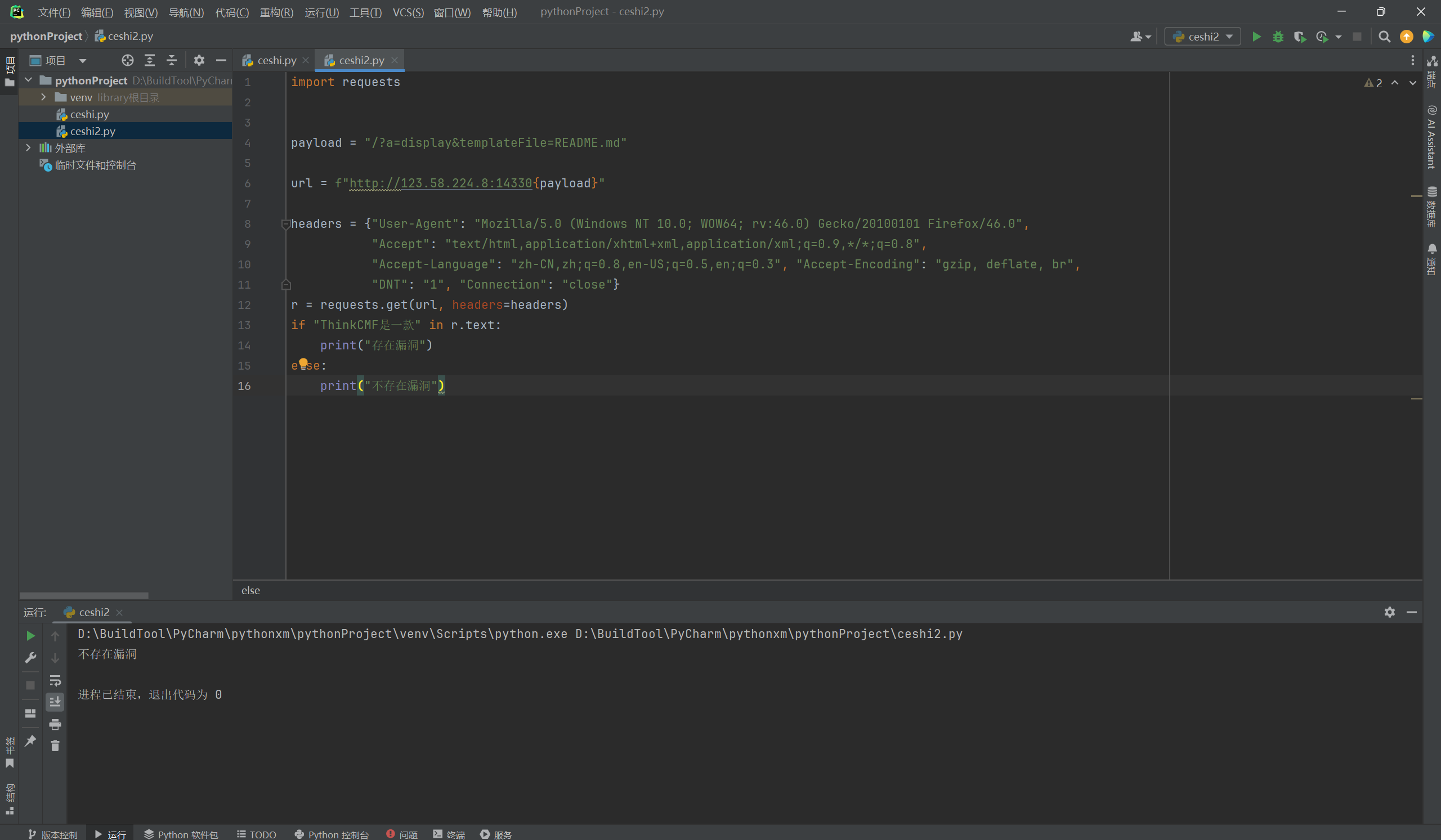Open TODO tool window
This screenshot has width=1441, height=840.
tap(257, 834)
